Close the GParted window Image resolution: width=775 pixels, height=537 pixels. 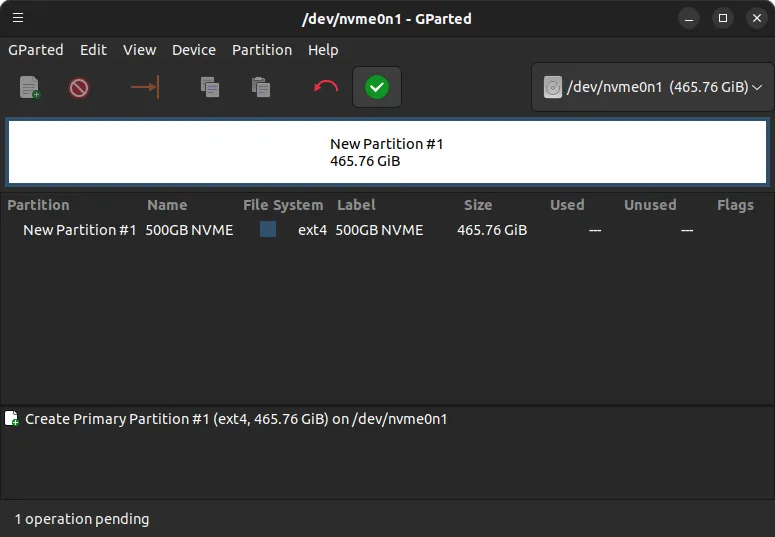point(757,18)
